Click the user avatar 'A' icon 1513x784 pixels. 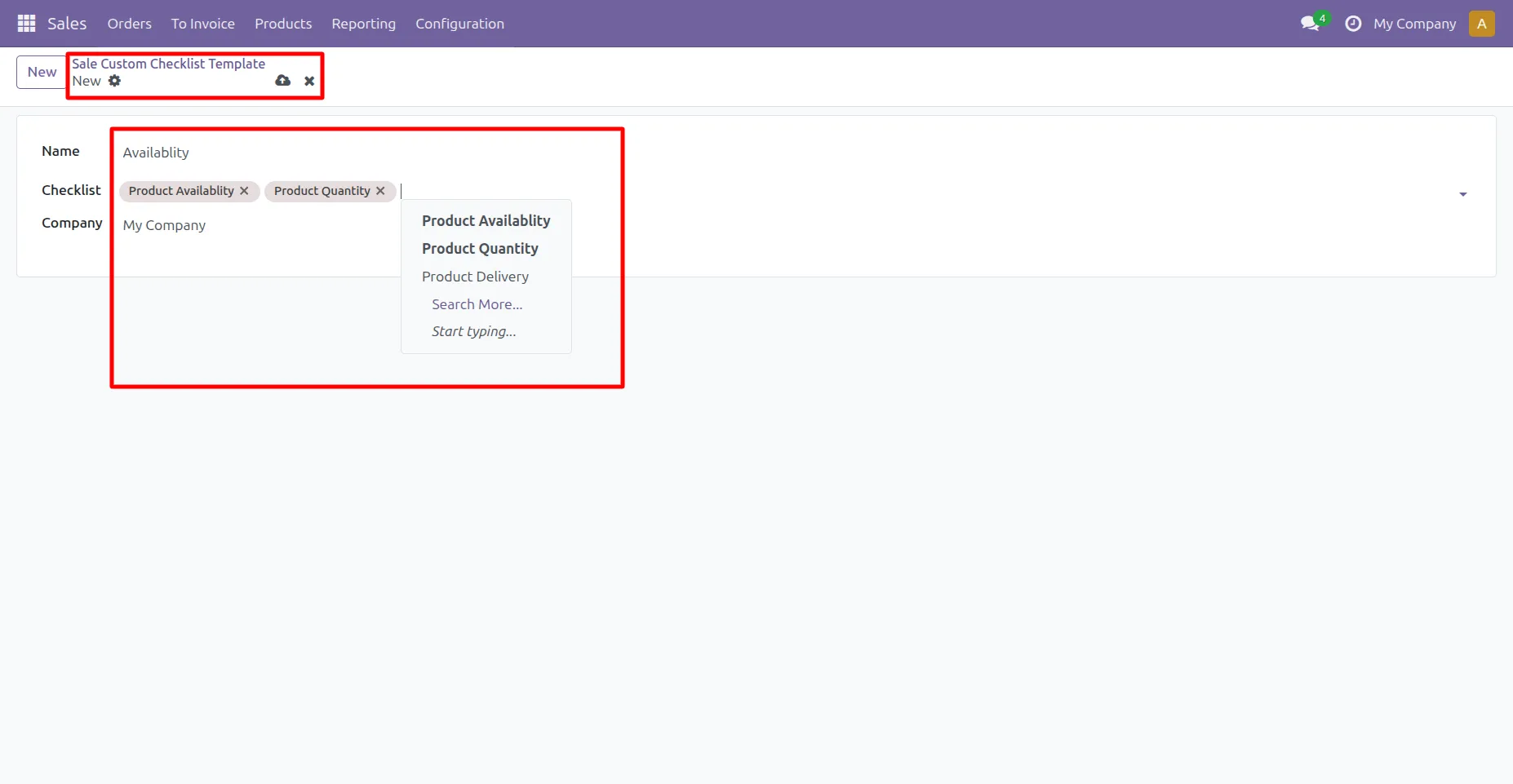click(x=1481, y=24)
